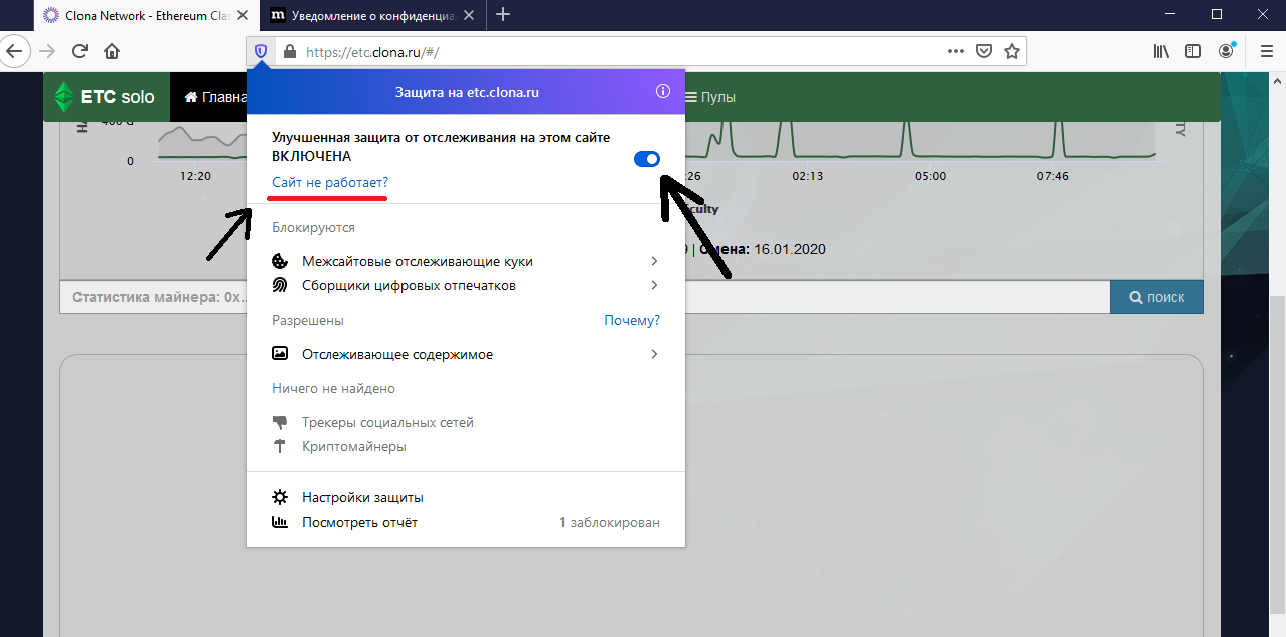Click the tracking protection shield icon
The height and width of the screenshot is (637, 1286).
point(262,51)
